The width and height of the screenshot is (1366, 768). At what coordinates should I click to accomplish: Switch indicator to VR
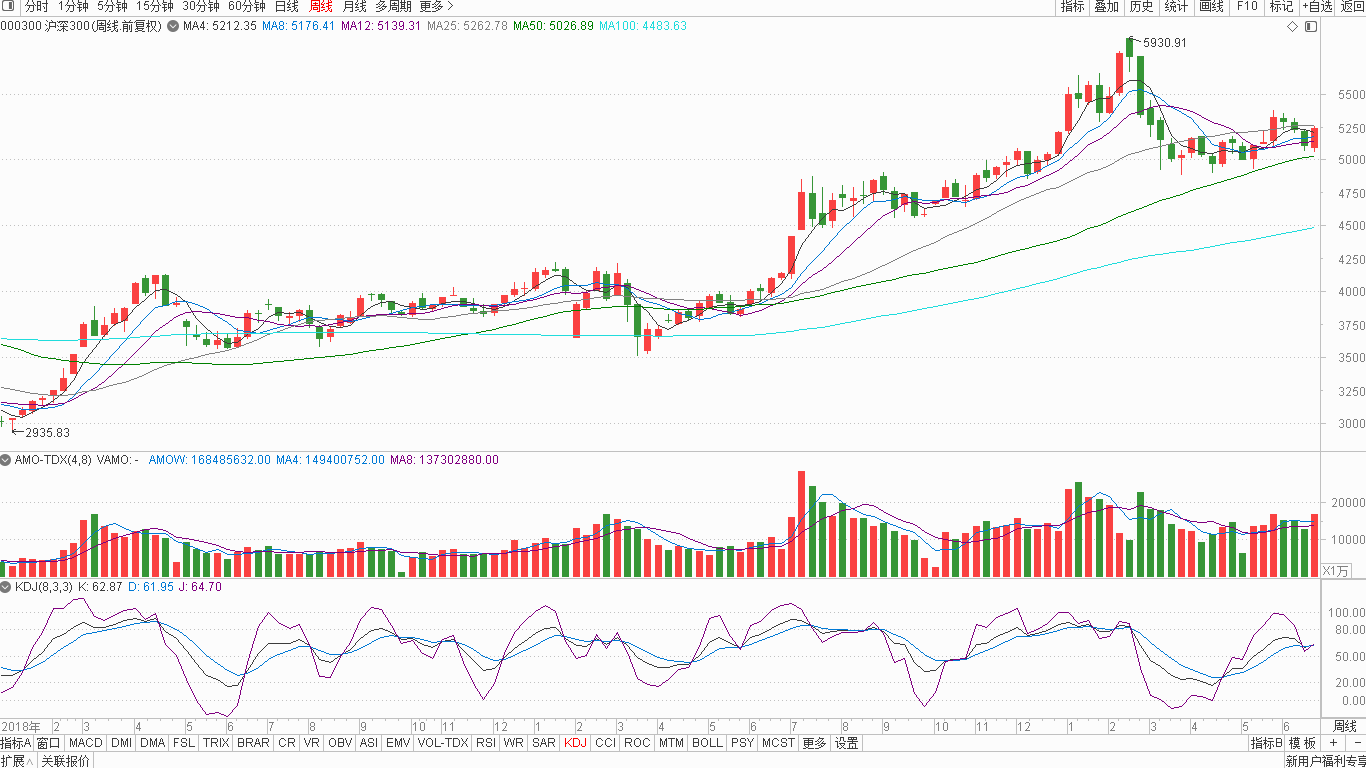(x=312, y=743)
